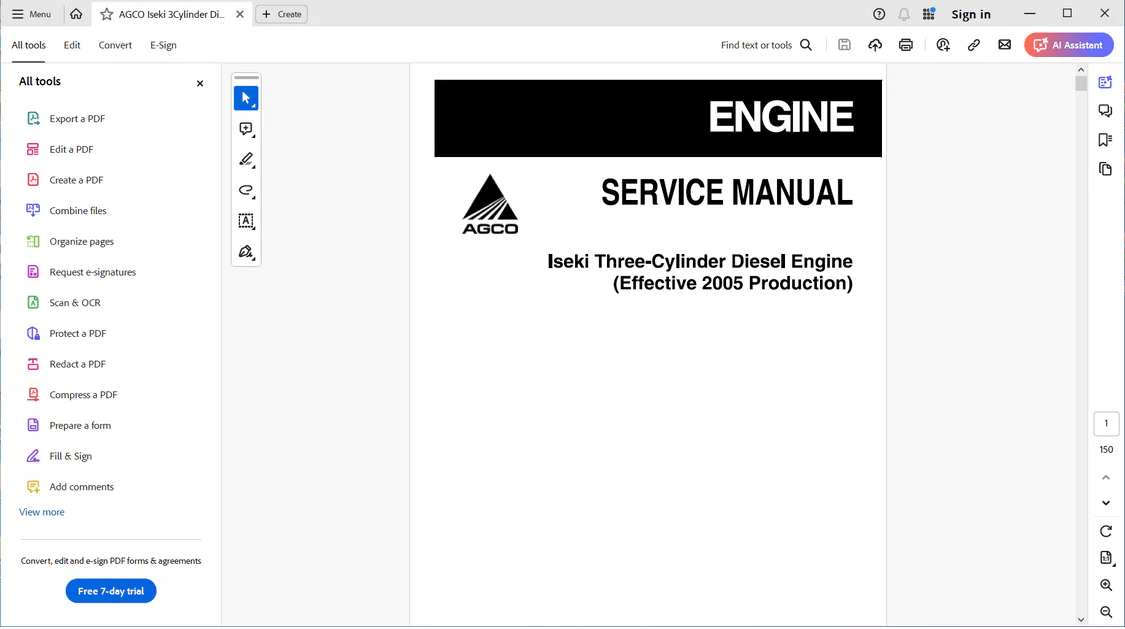
Task: Star the AGCO Iseki document tab
Action: point(107,14)
